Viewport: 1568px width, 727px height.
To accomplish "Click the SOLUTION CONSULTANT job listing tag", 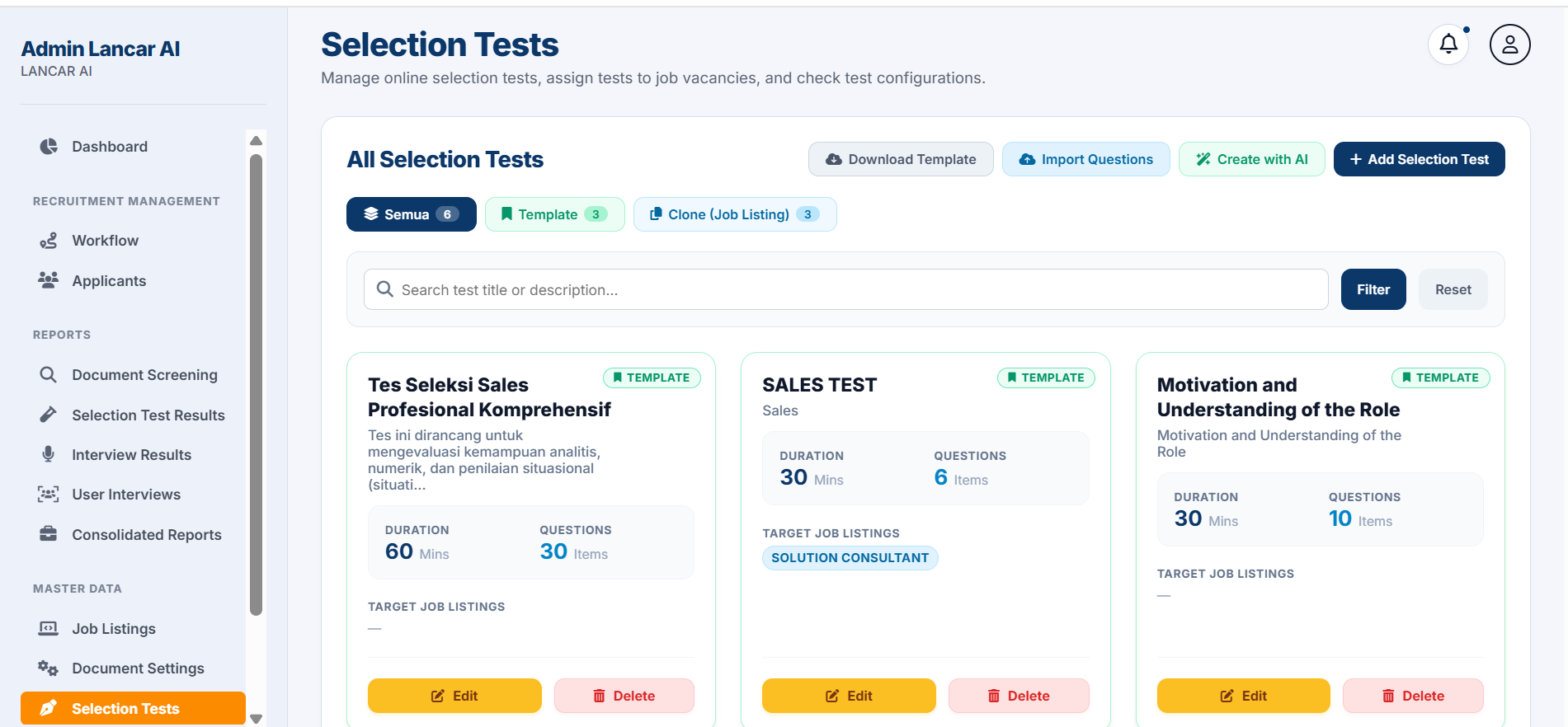I will tap(850, 558).
